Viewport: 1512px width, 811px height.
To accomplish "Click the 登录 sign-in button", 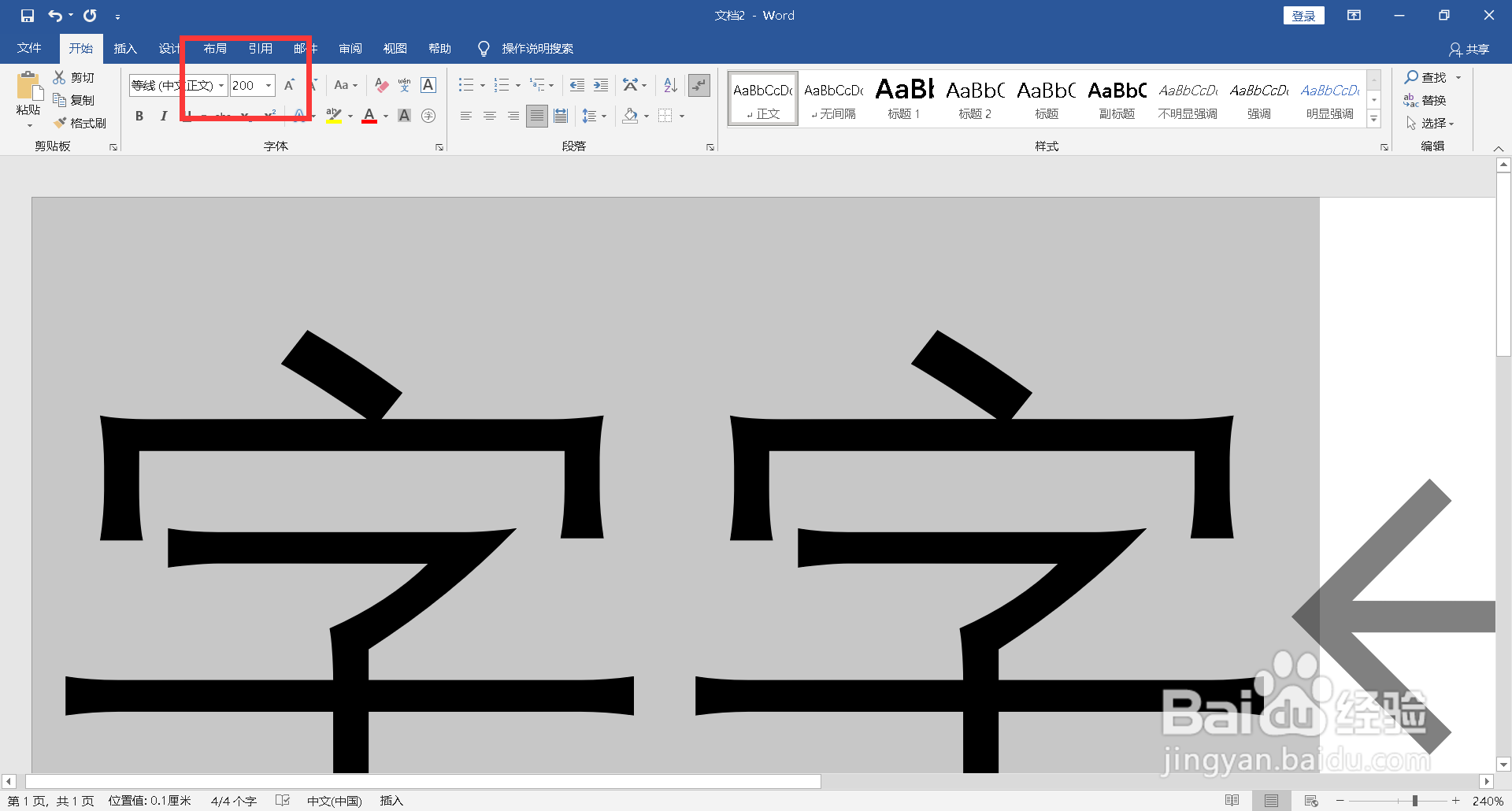I will click(x=1304, y=16).
